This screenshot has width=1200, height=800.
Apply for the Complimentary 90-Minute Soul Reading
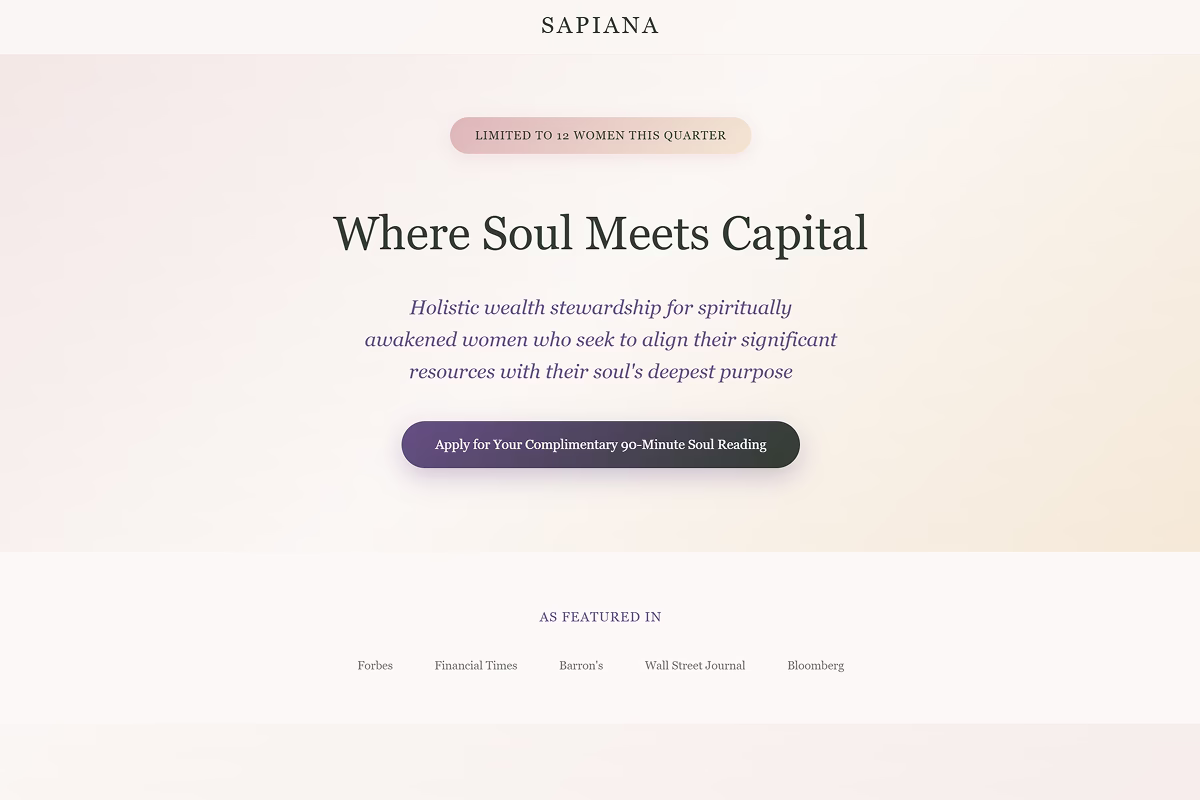pyautogui.click(x=600, y=444)
